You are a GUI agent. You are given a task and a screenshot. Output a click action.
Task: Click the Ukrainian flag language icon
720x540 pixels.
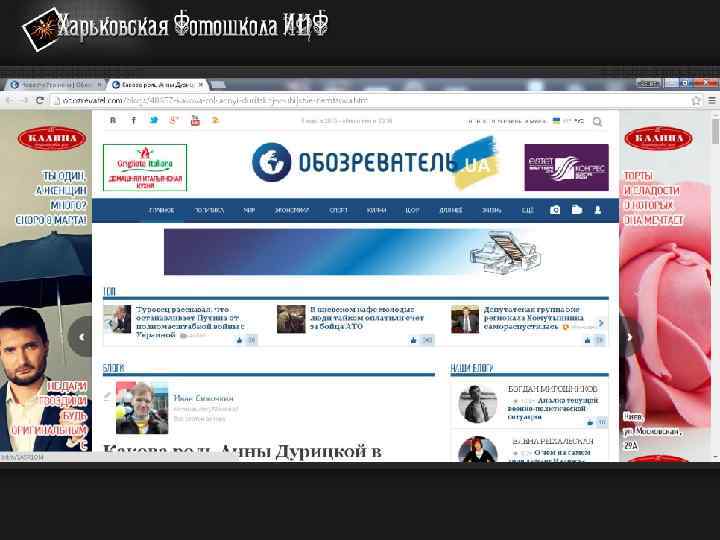556,121
